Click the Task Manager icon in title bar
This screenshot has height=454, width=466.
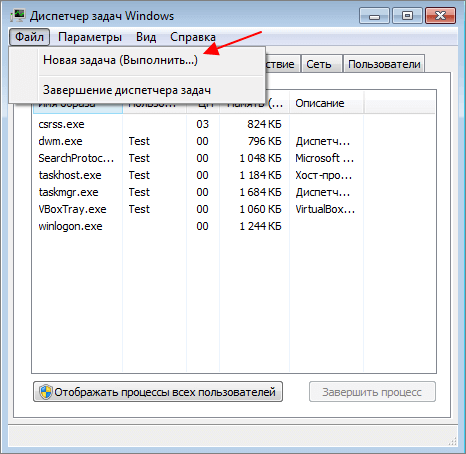pos(18,16)
